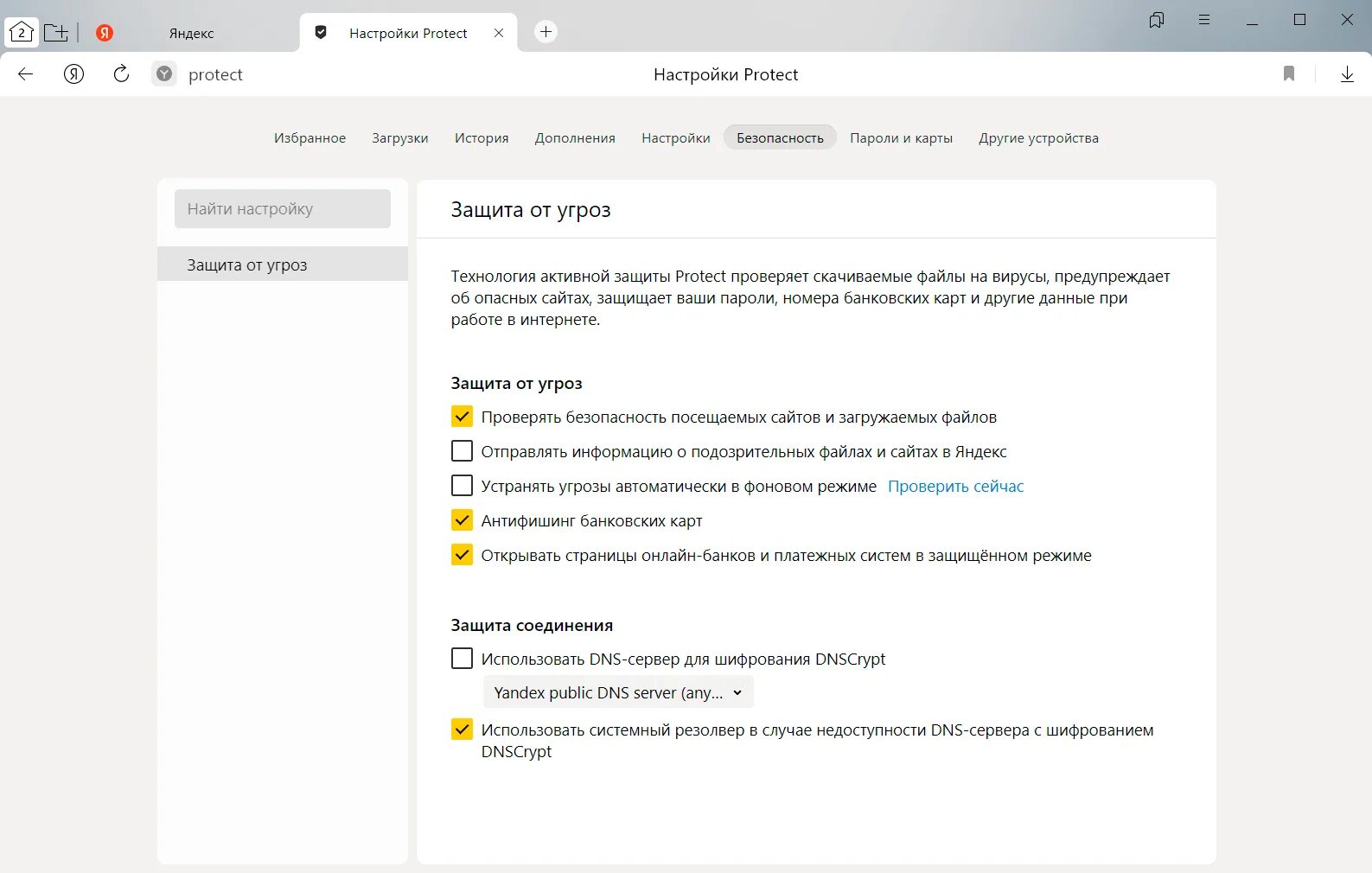1372x873 pixels.
Task: Click the Настройки Protect page title
Action: pyautogui.click(x=725, y=75)
